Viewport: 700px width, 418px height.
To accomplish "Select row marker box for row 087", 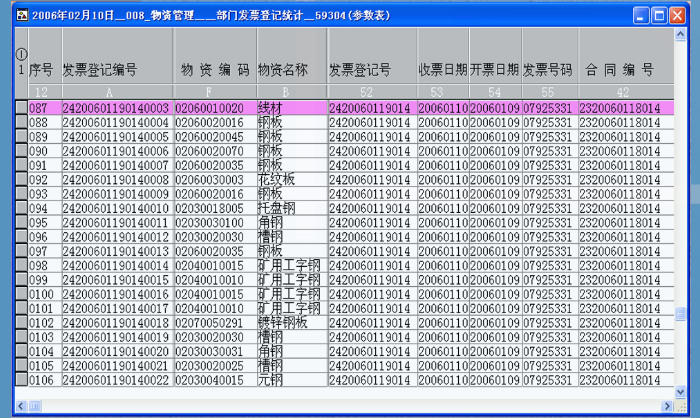I will [x=21, y=107].
